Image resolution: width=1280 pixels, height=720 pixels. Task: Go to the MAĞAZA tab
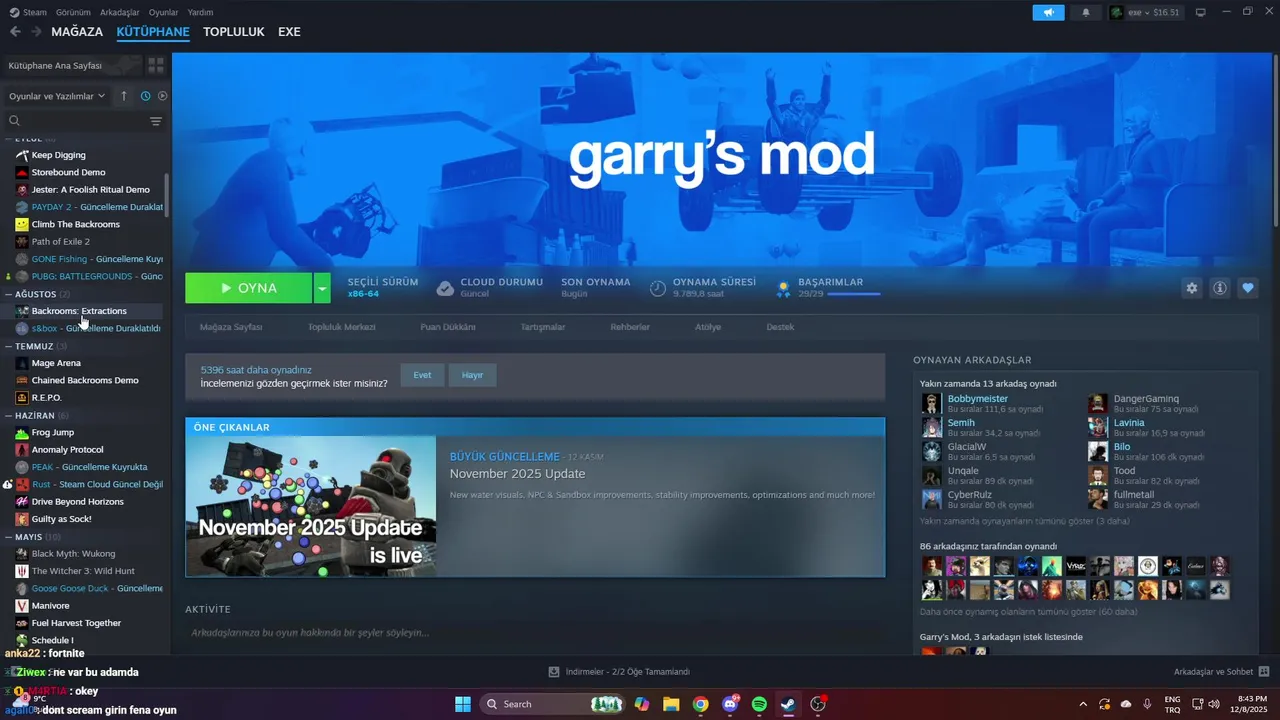tap(77, 31)
